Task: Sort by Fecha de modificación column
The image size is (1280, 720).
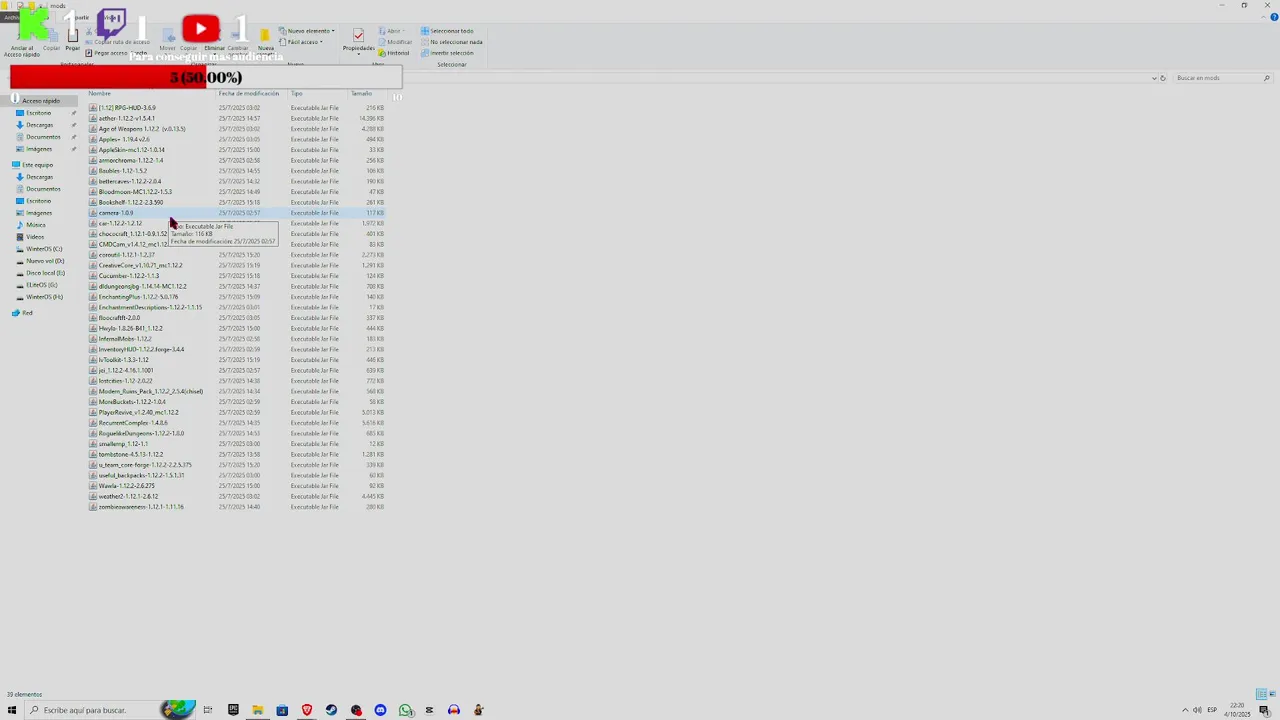Action: (x=249, y=93)
